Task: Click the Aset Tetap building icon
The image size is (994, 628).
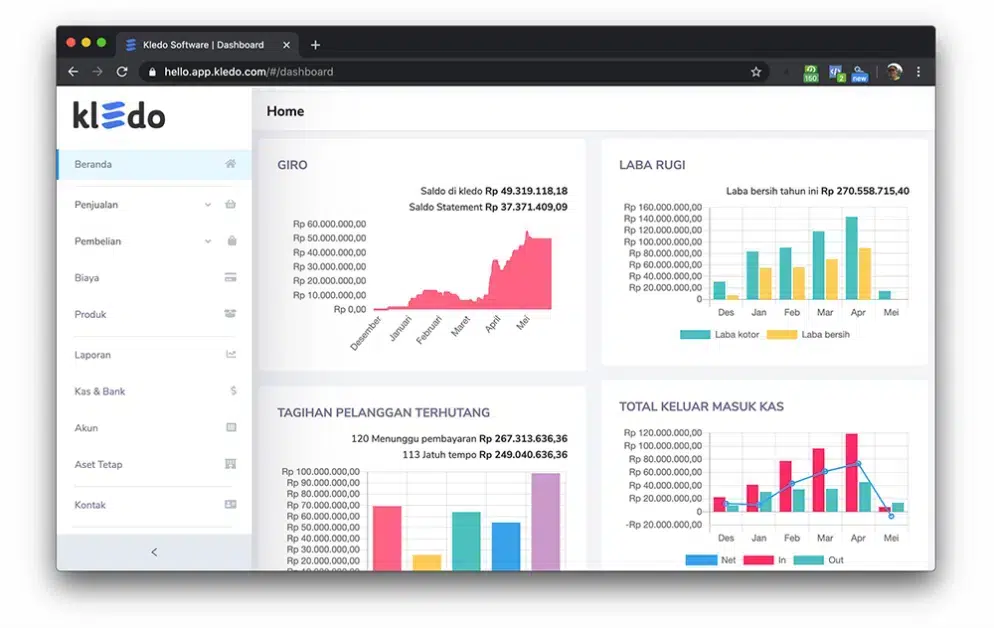Action: tap(231, 464)
